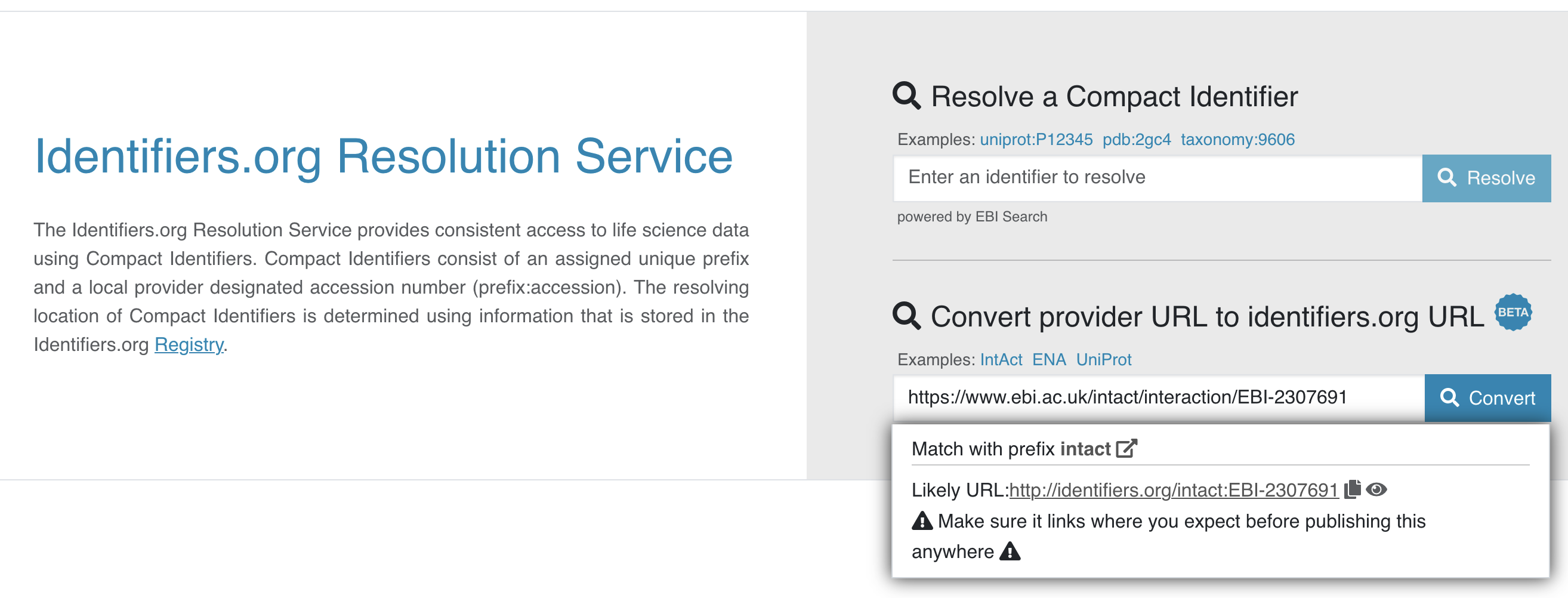The image size is (1568, 598).
Task: Choose the ENA example link
Action: [x=1049, y=359]
